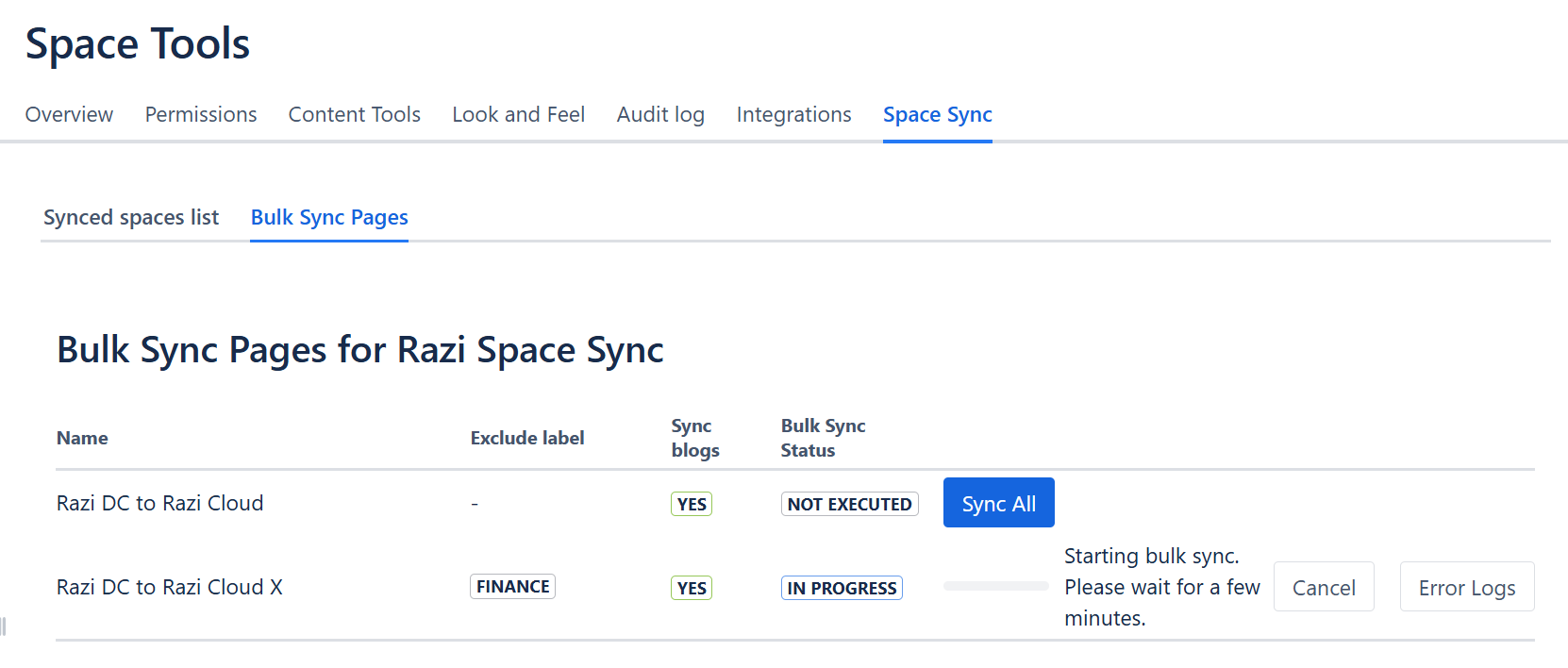
Task: Click the Space Sync tab
Action: [x=938, y=114]
